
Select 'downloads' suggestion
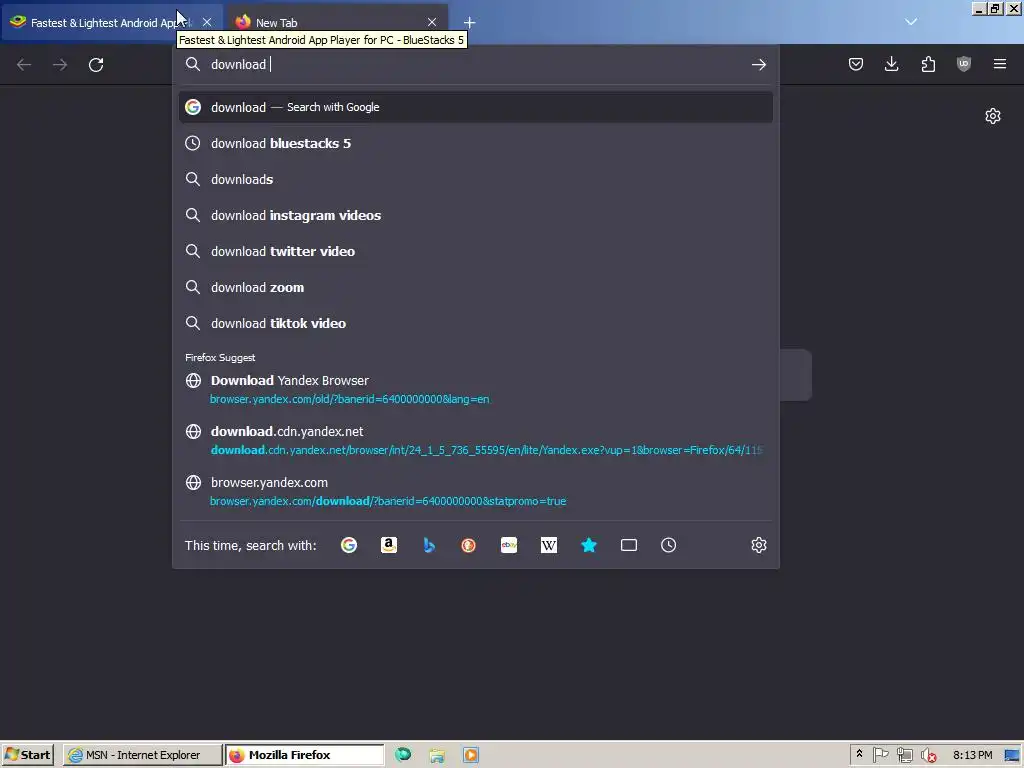(475, 180)
